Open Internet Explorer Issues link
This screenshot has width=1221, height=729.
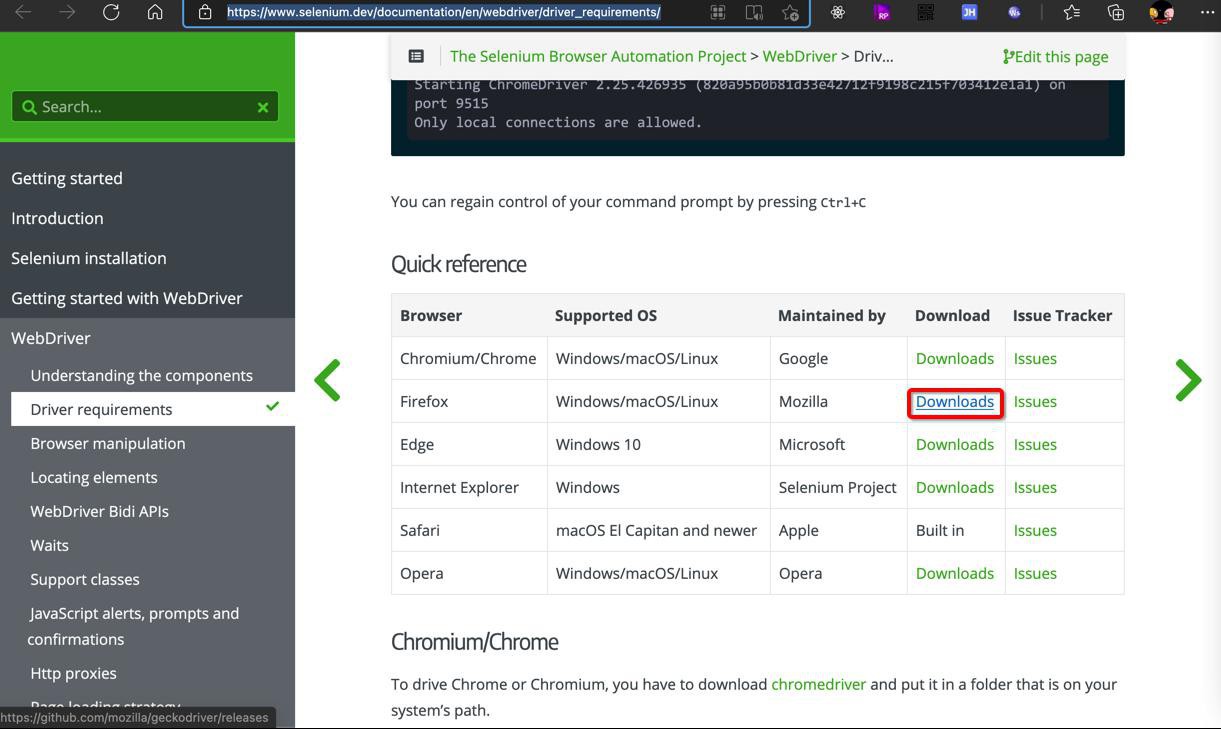1035,487
